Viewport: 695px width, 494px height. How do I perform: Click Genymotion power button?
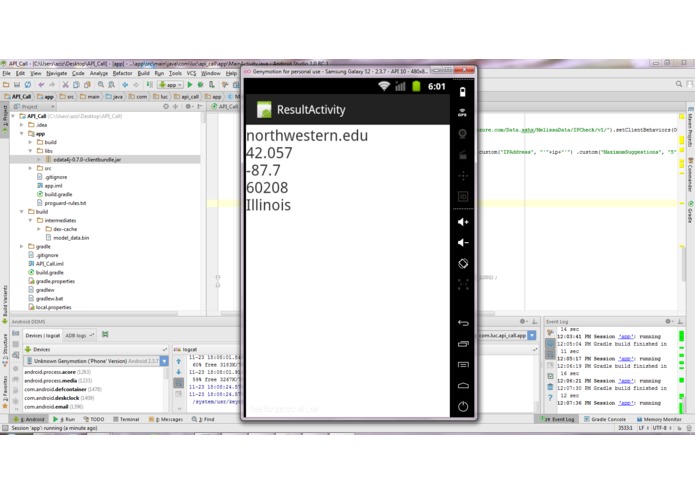[x=463, y=406]
